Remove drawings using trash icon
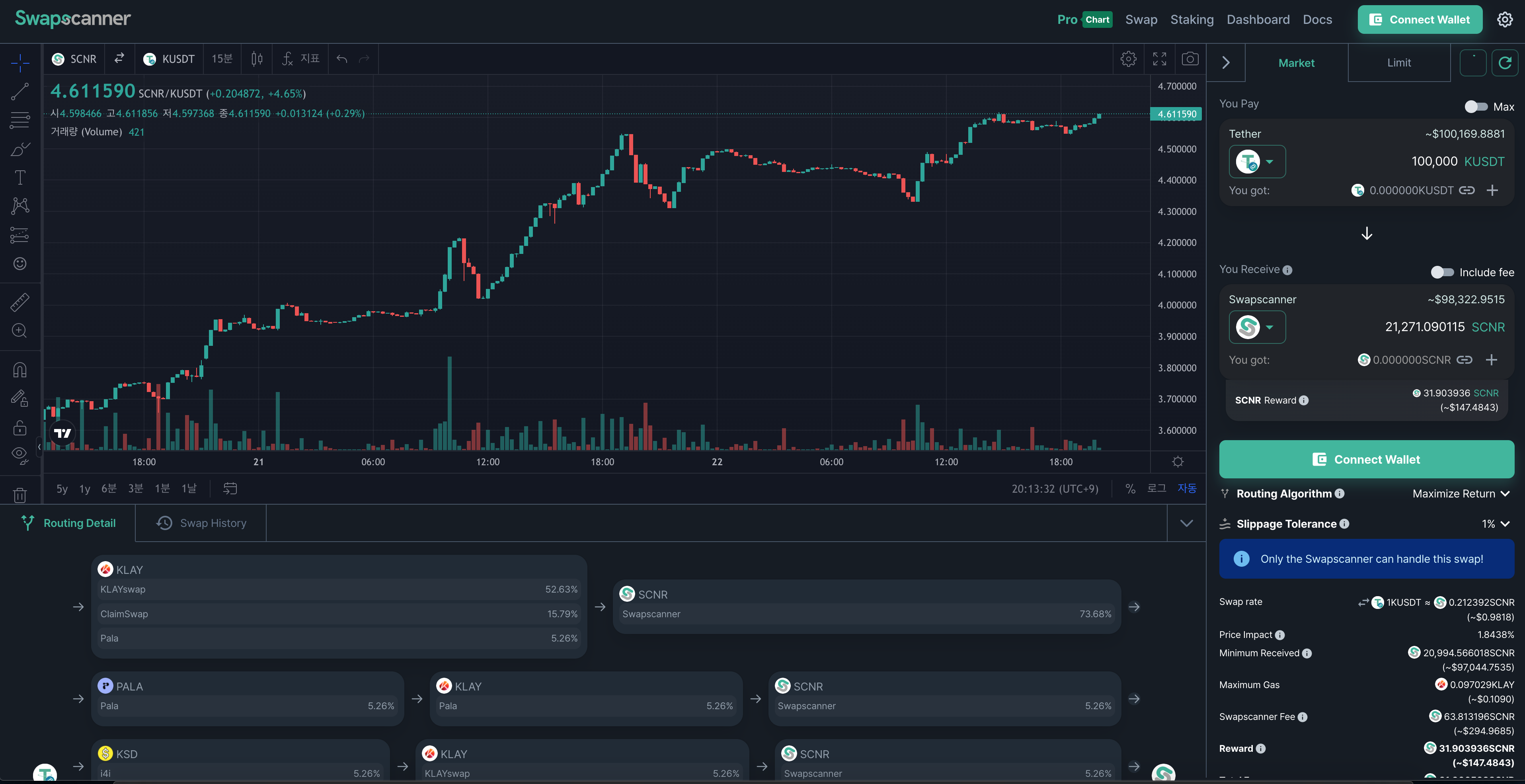The image size is (1525, 784). coord(20,494)
